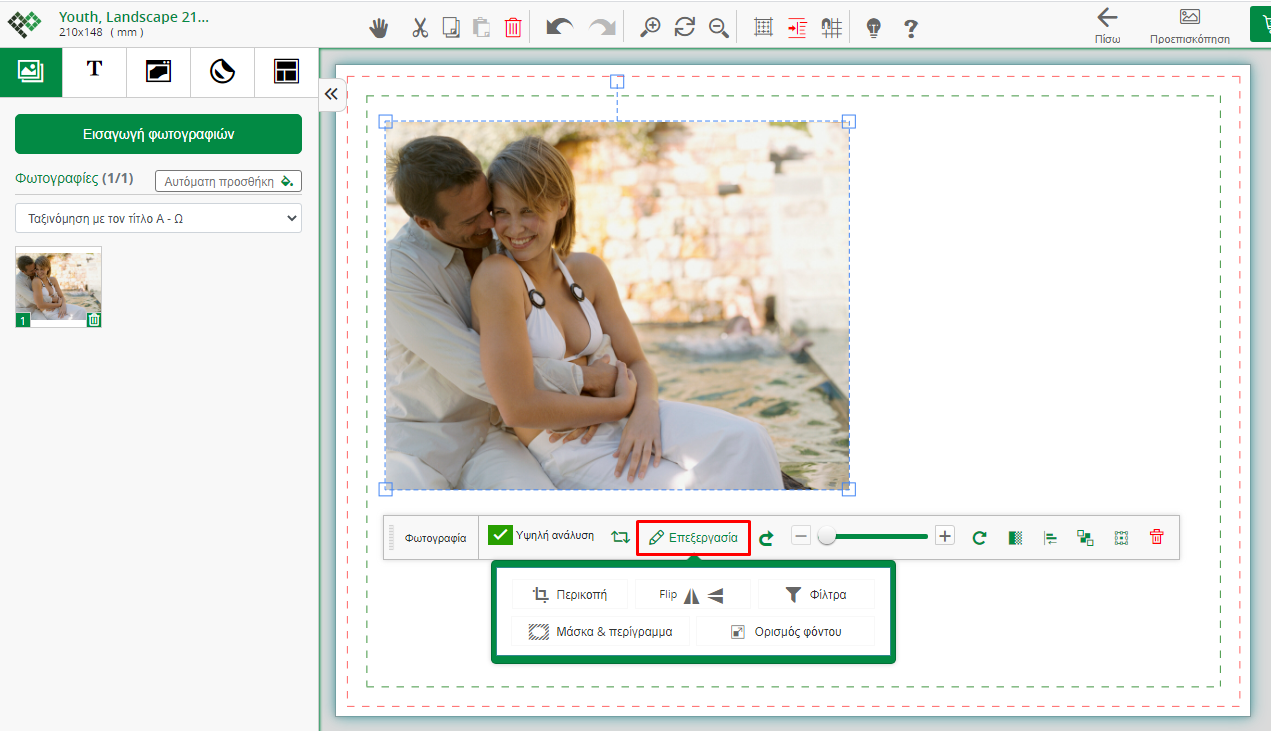1271x731 pixels.
Task: Zoom out with the magnifier minus icon
Action: point(718,28)
